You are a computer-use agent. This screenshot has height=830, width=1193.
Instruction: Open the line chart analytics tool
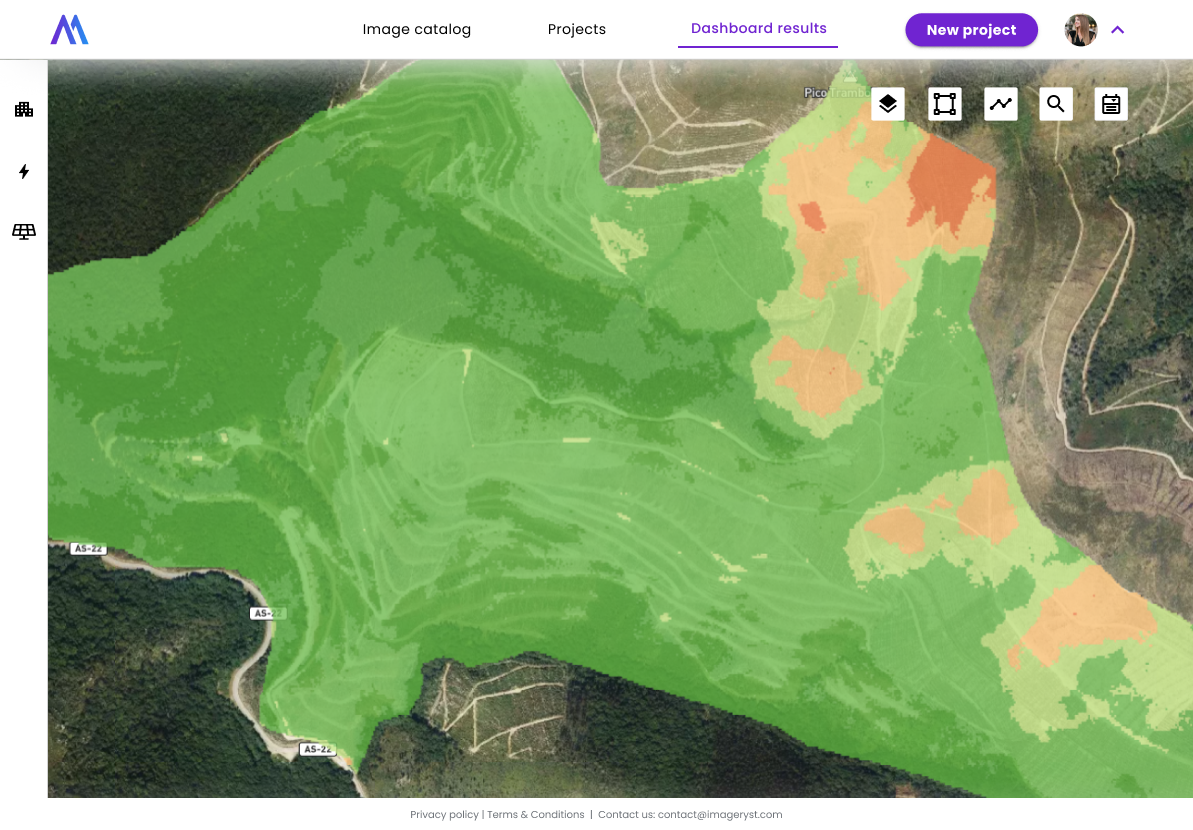(1001, 104)
